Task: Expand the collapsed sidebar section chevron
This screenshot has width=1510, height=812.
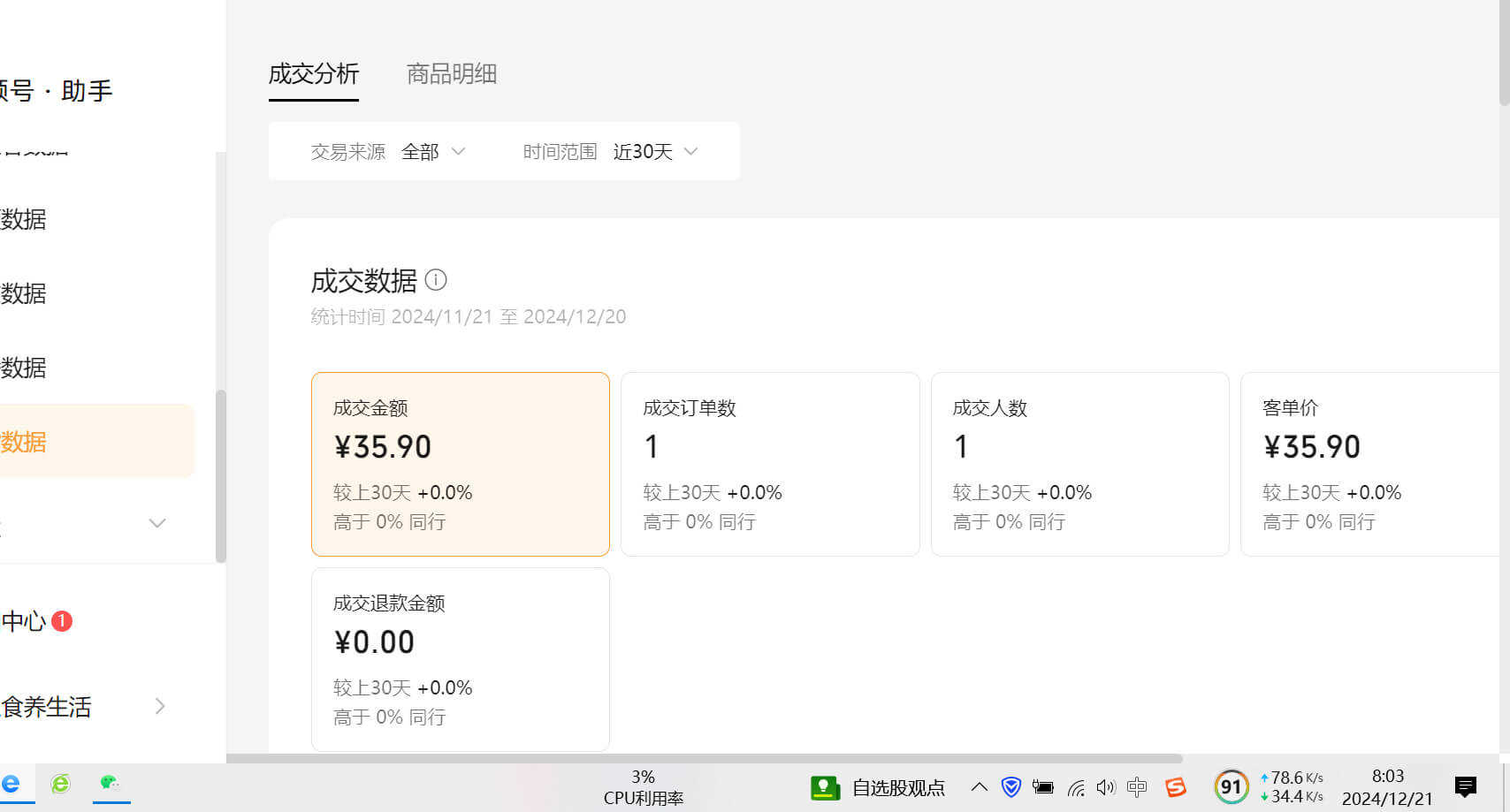Action: [157, 523]
